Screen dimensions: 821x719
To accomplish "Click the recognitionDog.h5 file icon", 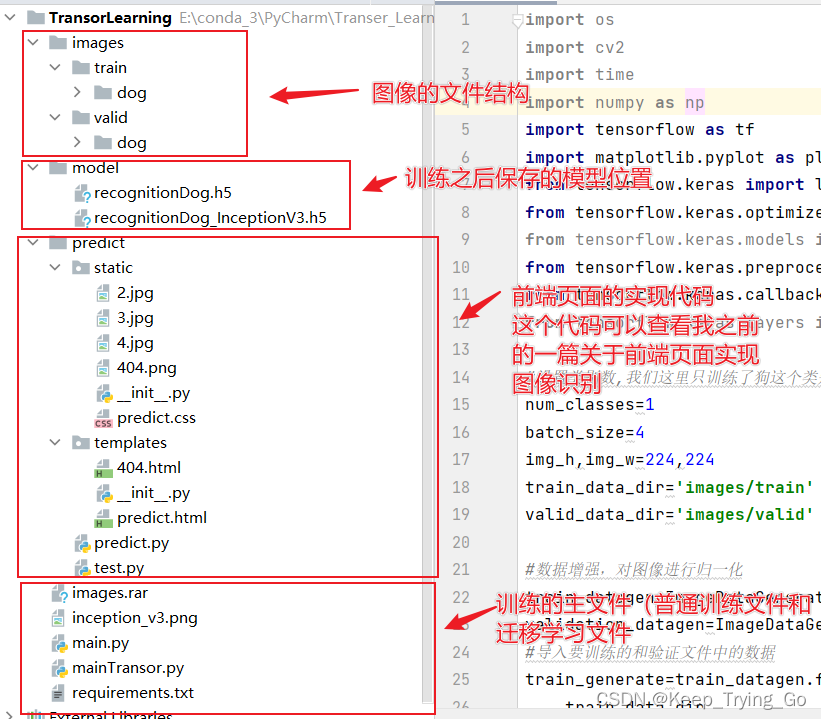I will pos(82,193).
